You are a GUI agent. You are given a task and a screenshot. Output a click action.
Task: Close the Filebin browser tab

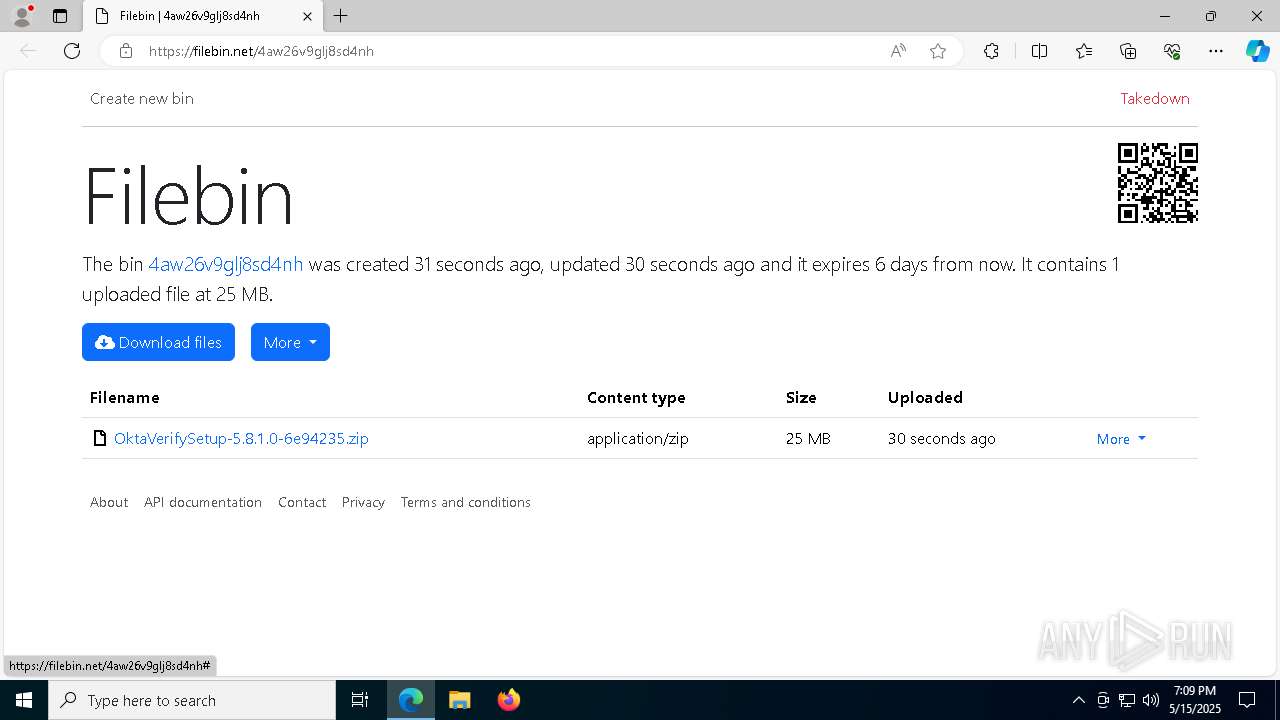307,16
